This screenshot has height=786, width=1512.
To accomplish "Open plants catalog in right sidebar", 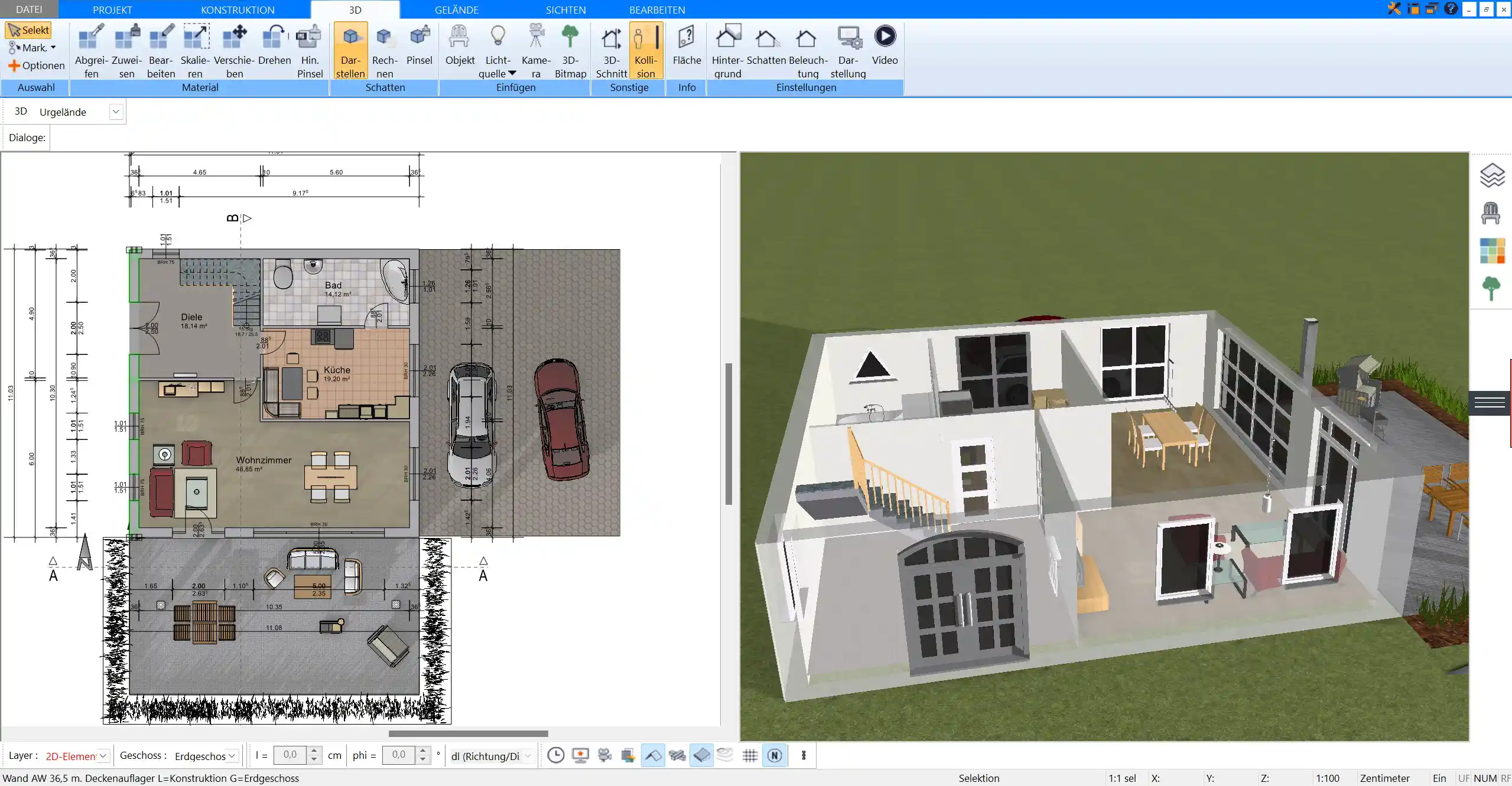I will [x=1491, y=289].
